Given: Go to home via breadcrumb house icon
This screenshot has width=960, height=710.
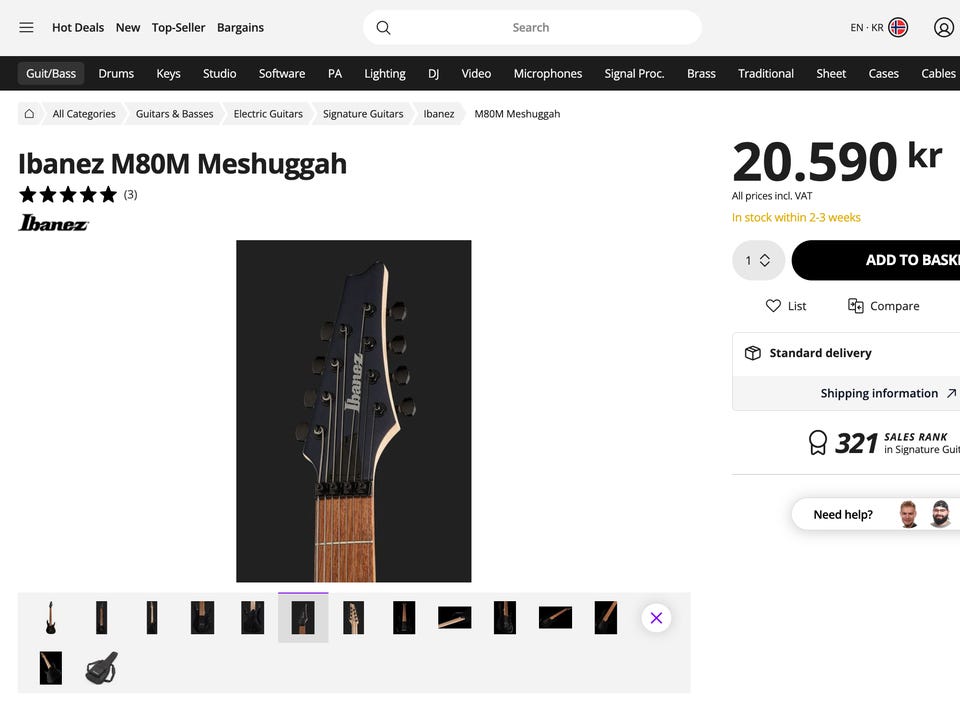Looking at the screenshot, I should 30,114.
